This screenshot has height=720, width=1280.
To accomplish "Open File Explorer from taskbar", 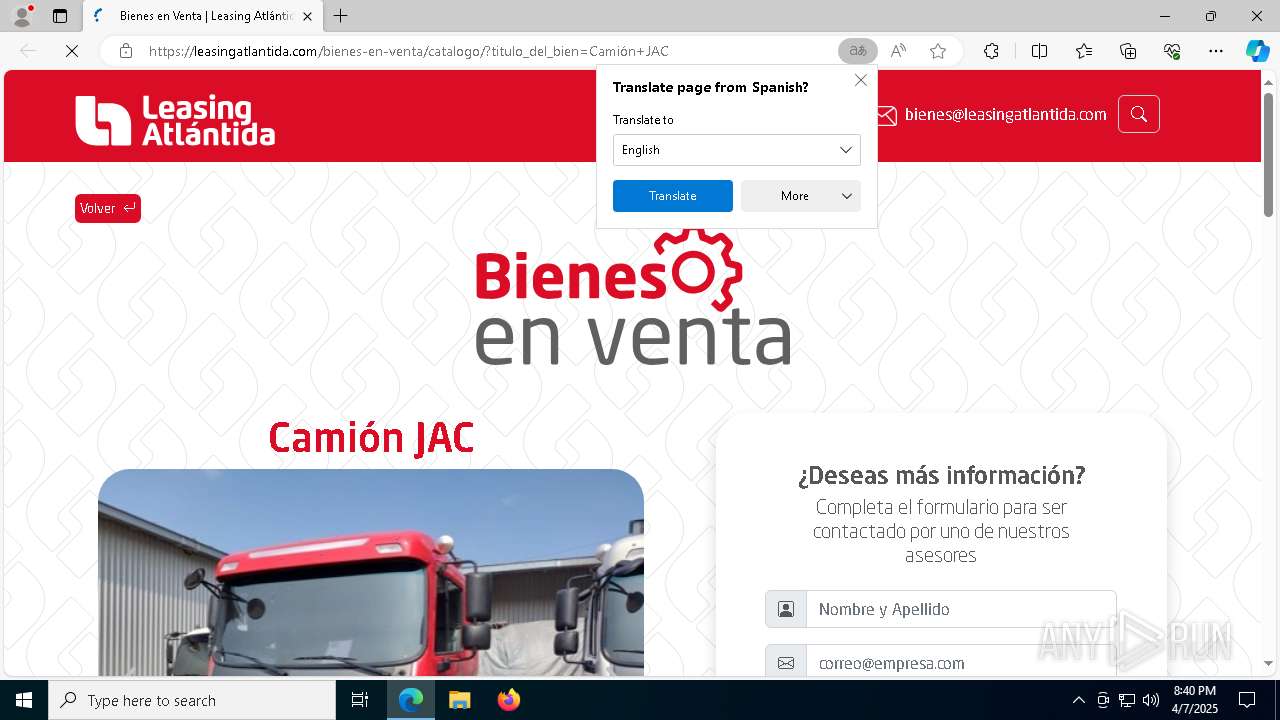I will point(459,700).
